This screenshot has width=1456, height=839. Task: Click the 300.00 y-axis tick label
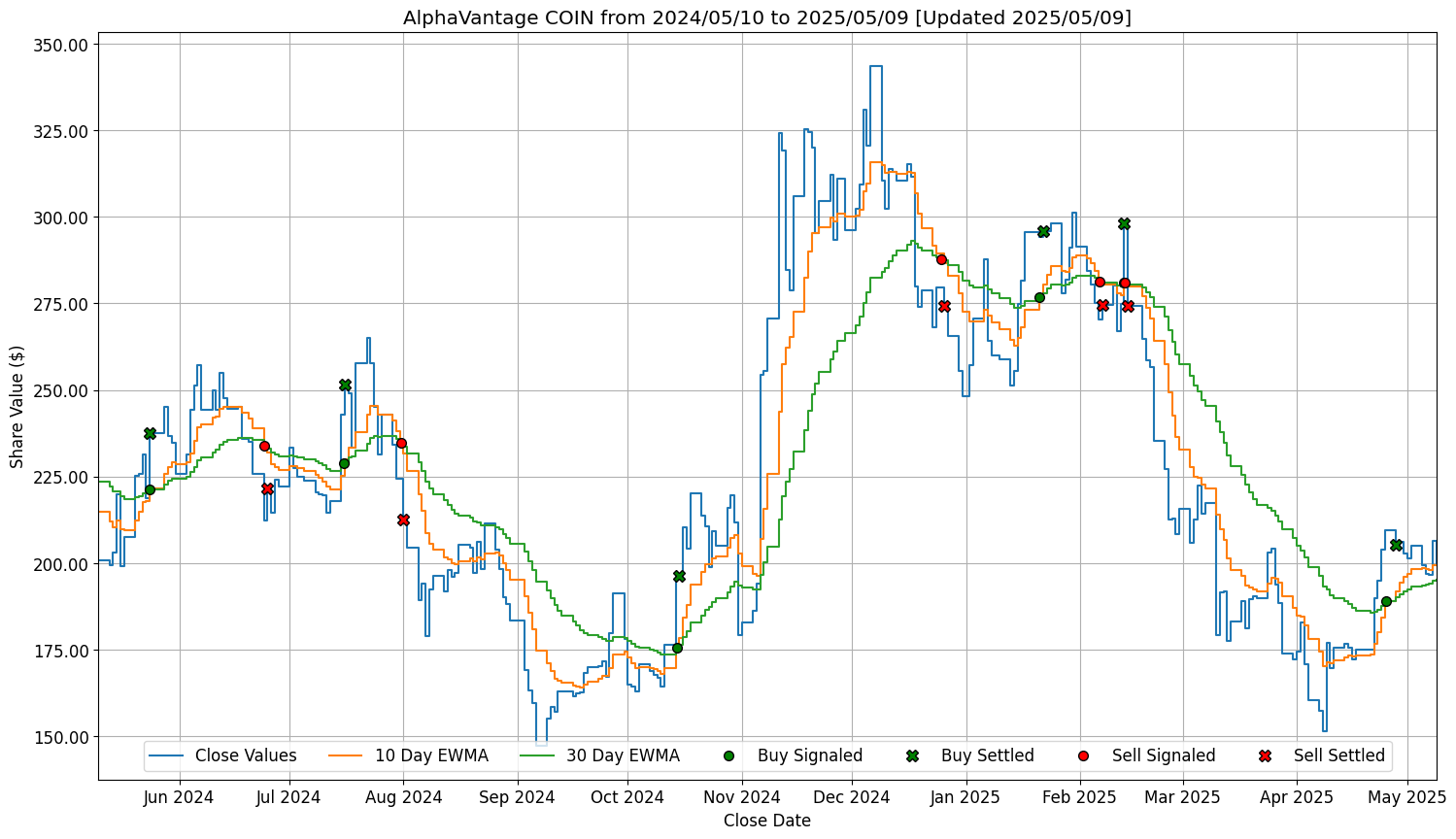[x=62, y=218]
